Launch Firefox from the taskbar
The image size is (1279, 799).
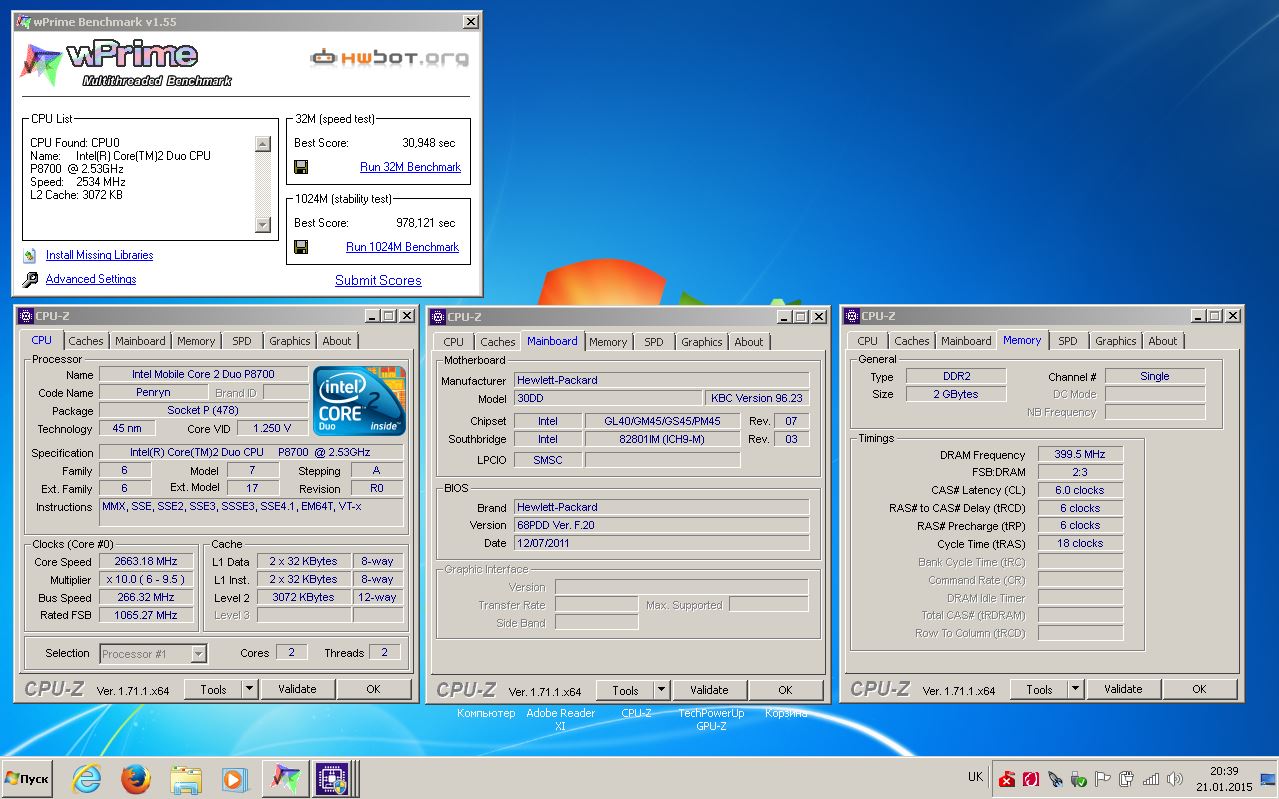tap(136, 779)
